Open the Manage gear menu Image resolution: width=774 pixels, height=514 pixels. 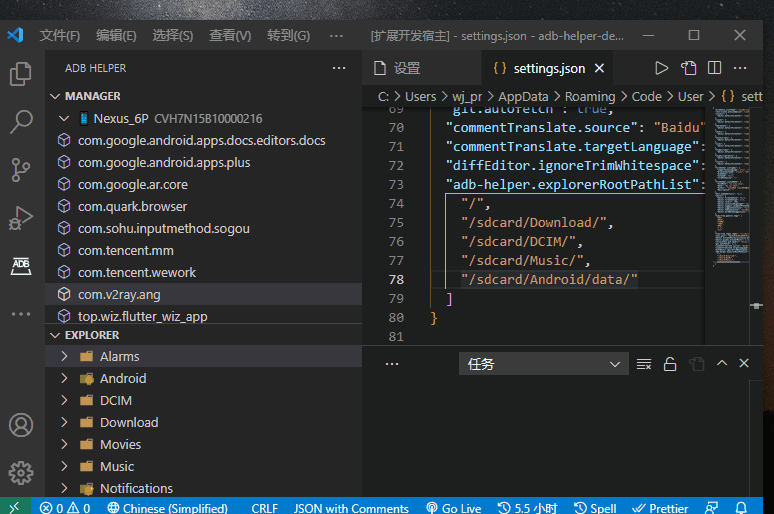click(21, 473)
